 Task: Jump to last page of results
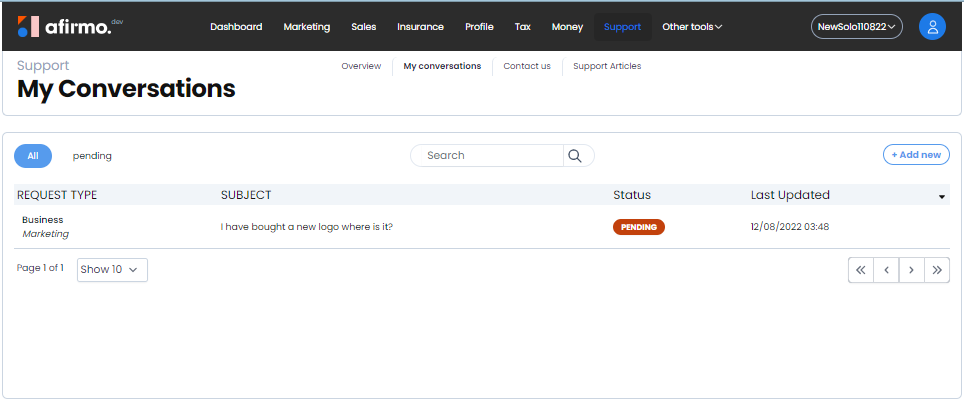pyautogui.click(x=937, y=270)
